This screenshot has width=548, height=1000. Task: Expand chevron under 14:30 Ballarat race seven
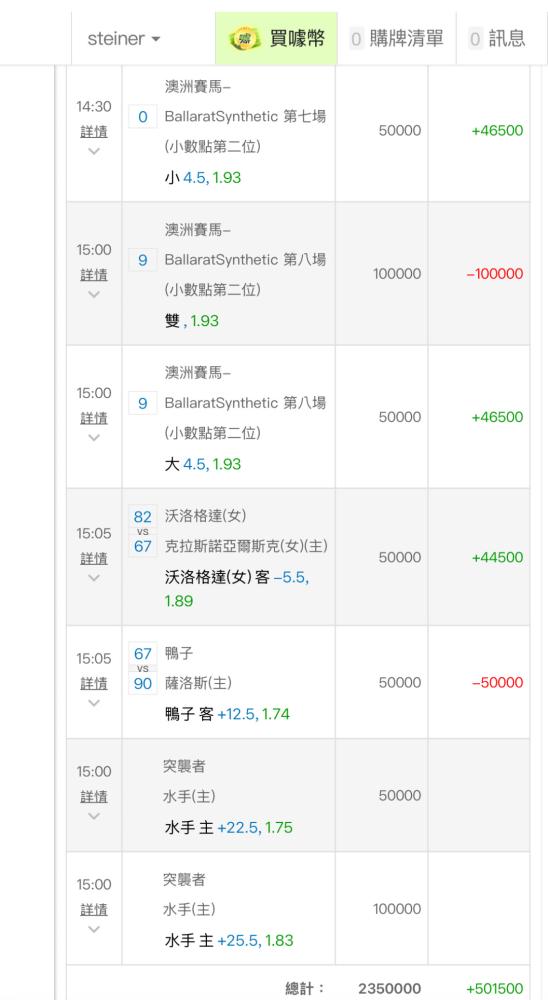pyautogui.click(x=94, y=151)
